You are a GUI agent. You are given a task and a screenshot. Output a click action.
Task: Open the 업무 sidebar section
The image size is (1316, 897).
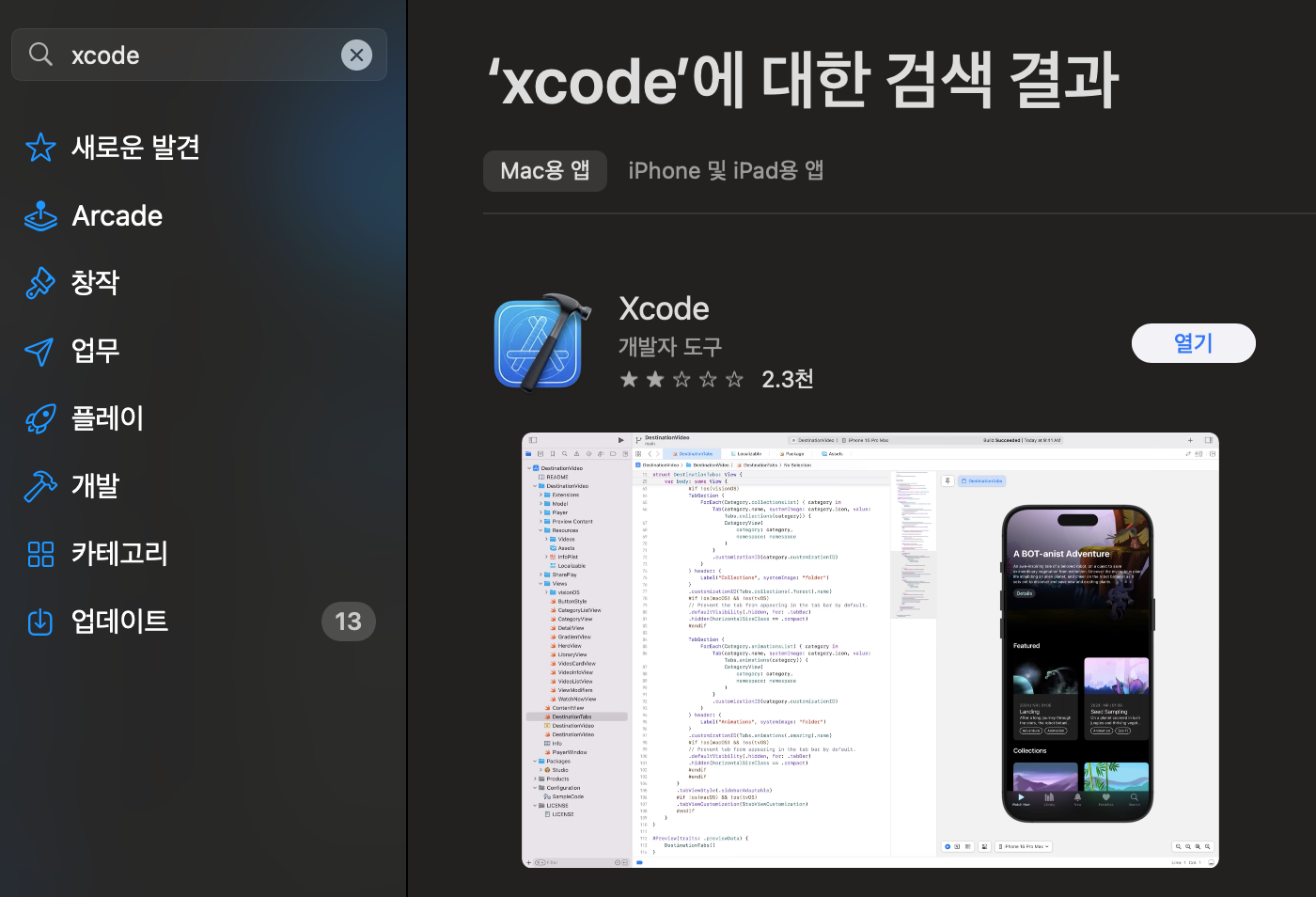(x=199, y=351)
